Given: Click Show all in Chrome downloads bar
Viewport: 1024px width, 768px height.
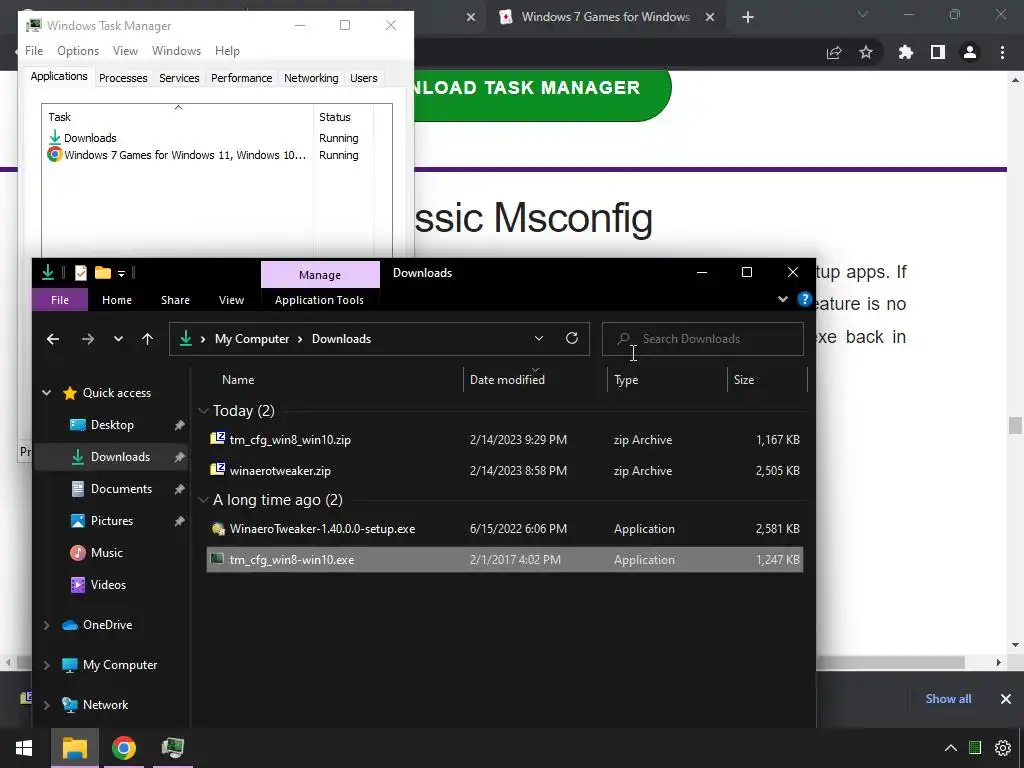Looking at the screenshot, I should [948, 699].
